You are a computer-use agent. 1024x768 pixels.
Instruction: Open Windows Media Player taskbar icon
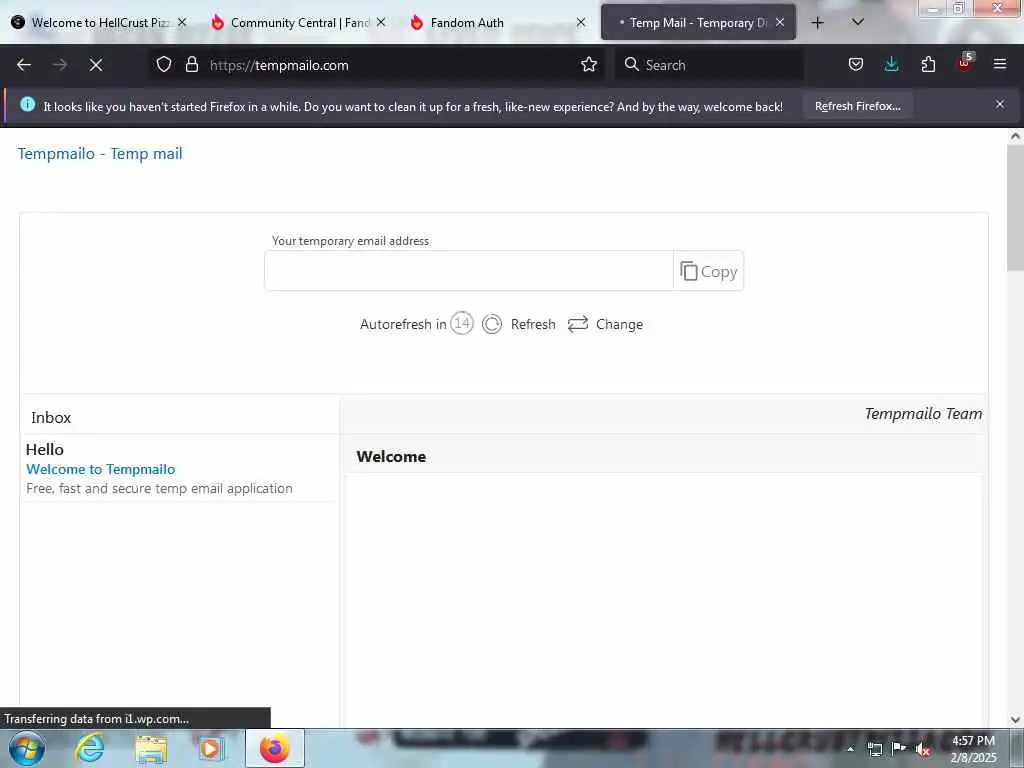(210, 749)
